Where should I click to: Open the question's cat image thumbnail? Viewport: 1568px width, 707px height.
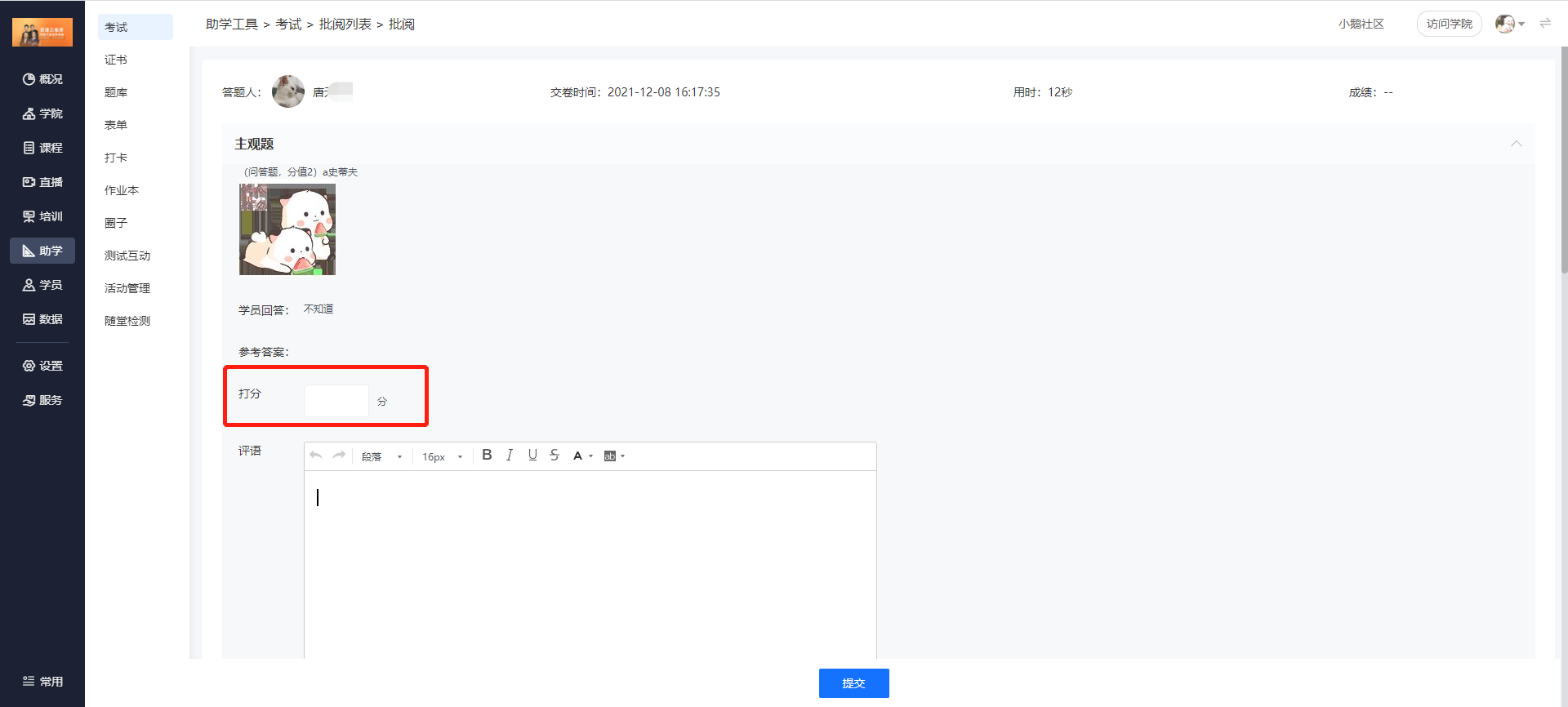287,229
